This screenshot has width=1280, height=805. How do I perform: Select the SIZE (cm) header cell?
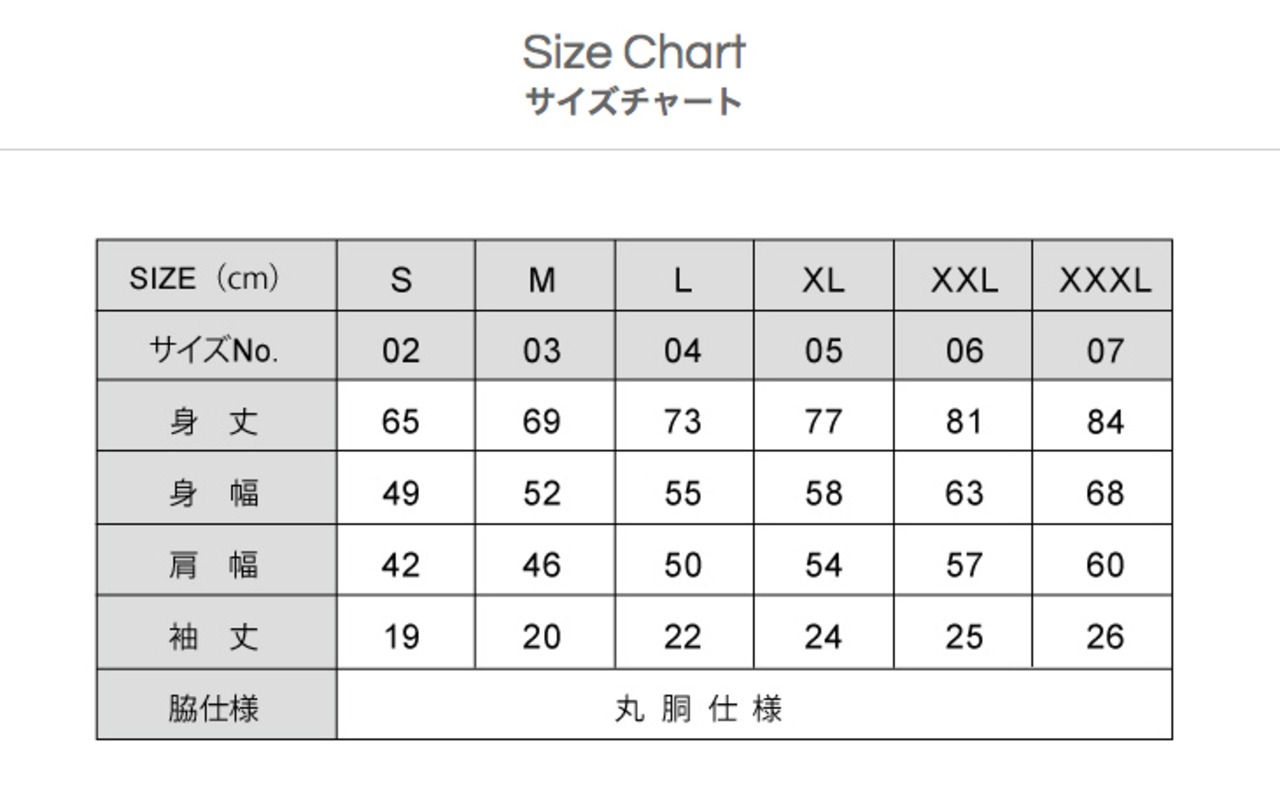205,278
